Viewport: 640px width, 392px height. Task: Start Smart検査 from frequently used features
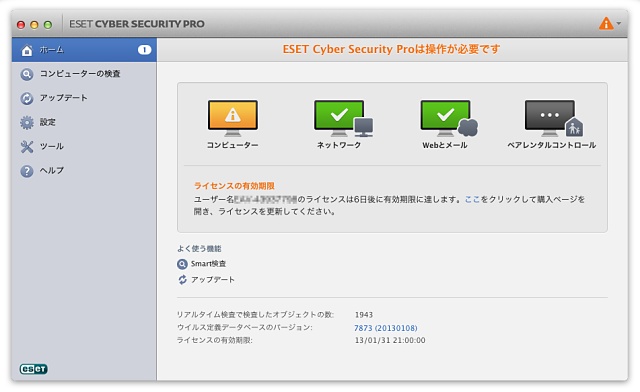pos(208,264)
